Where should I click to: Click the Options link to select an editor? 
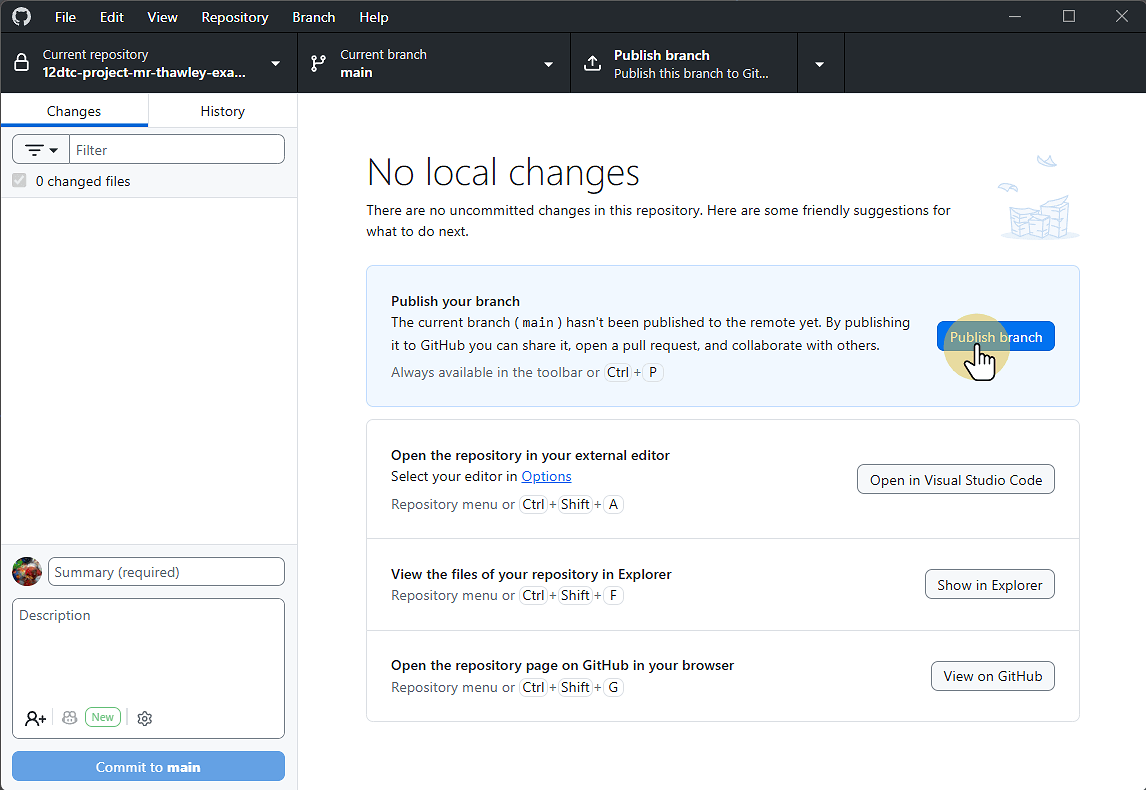click(546, 476)
